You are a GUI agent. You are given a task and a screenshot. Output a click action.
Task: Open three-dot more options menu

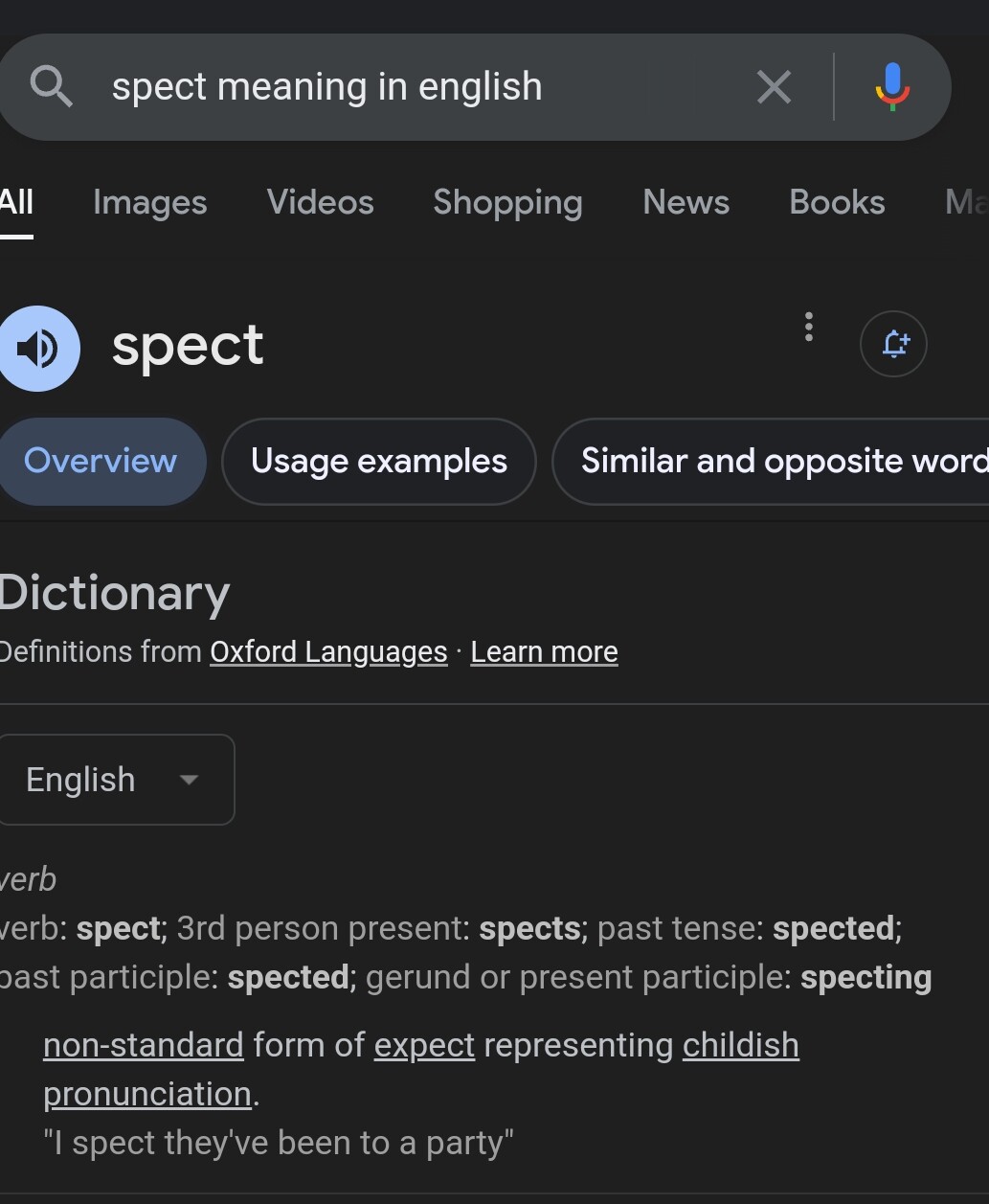click(x=809, y=327)
